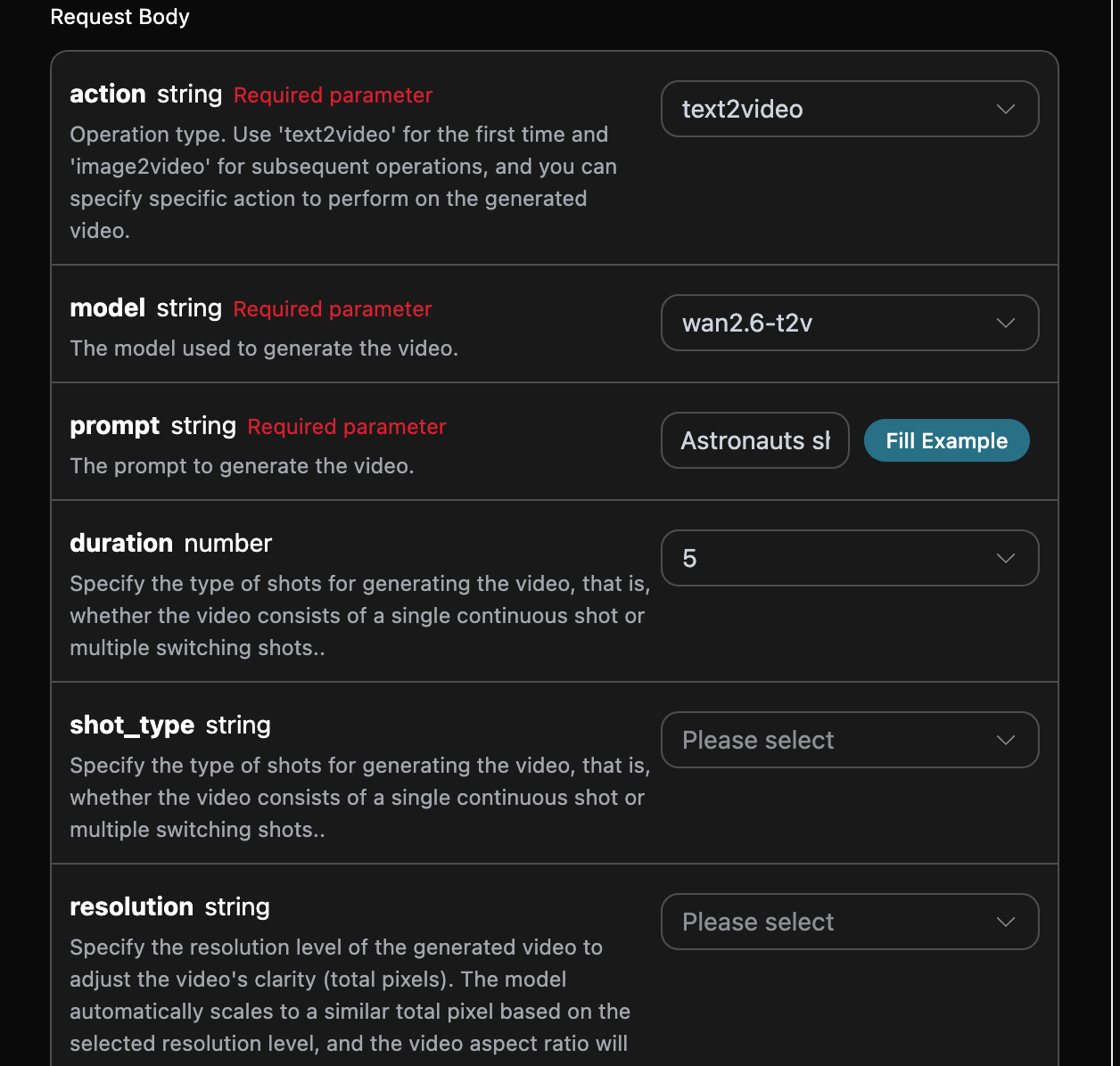The height and width of the screenshot is (1066, 1120).
Task: Click the 'Request Body' section heading
Action: tap(119, 17)
